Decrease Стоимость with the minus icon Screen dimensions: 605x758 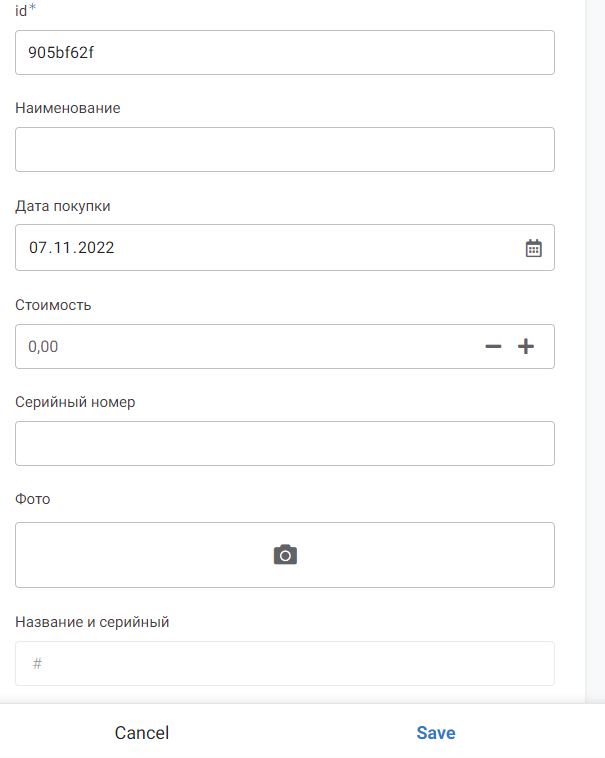493,347
